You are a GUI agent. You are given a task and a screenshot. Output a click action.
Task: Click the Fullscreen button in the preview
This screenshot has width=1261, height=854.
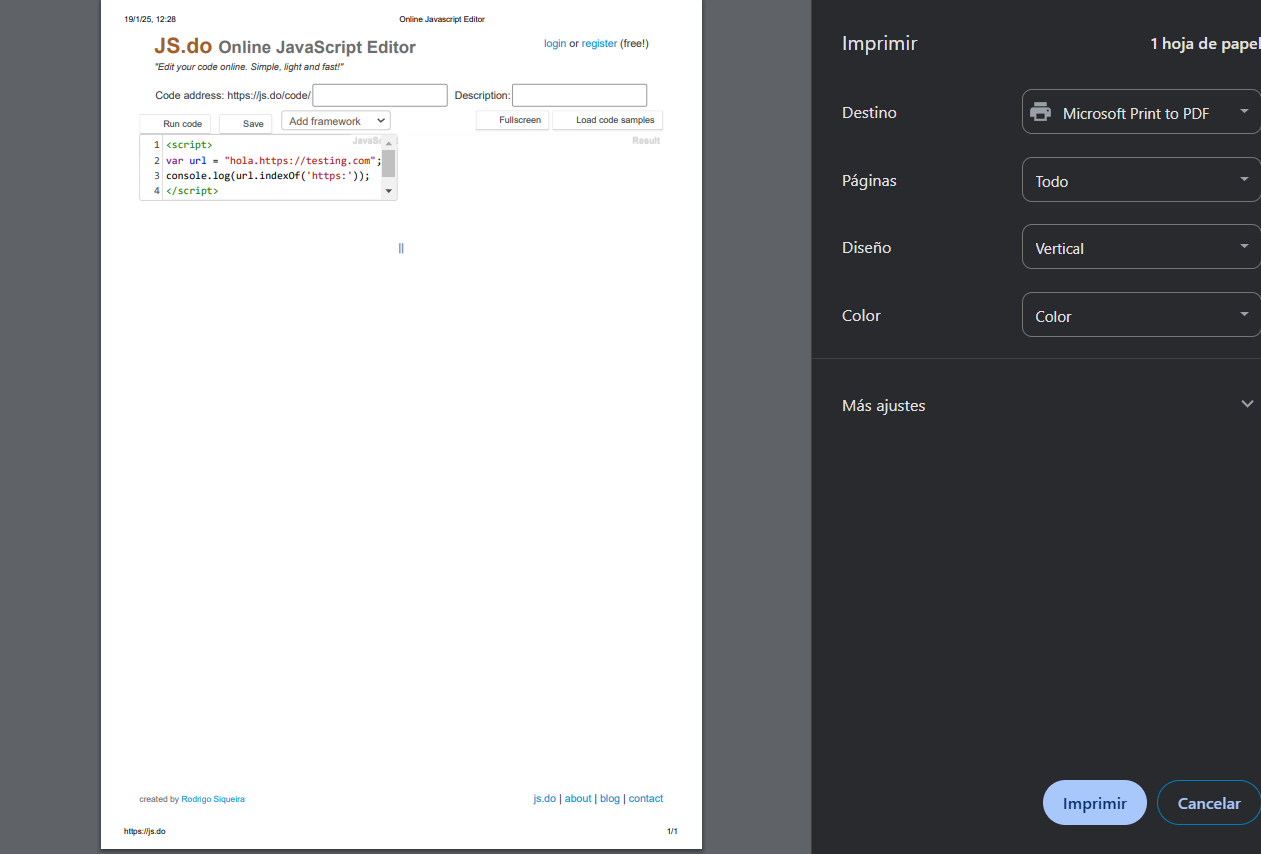point(513,120)
